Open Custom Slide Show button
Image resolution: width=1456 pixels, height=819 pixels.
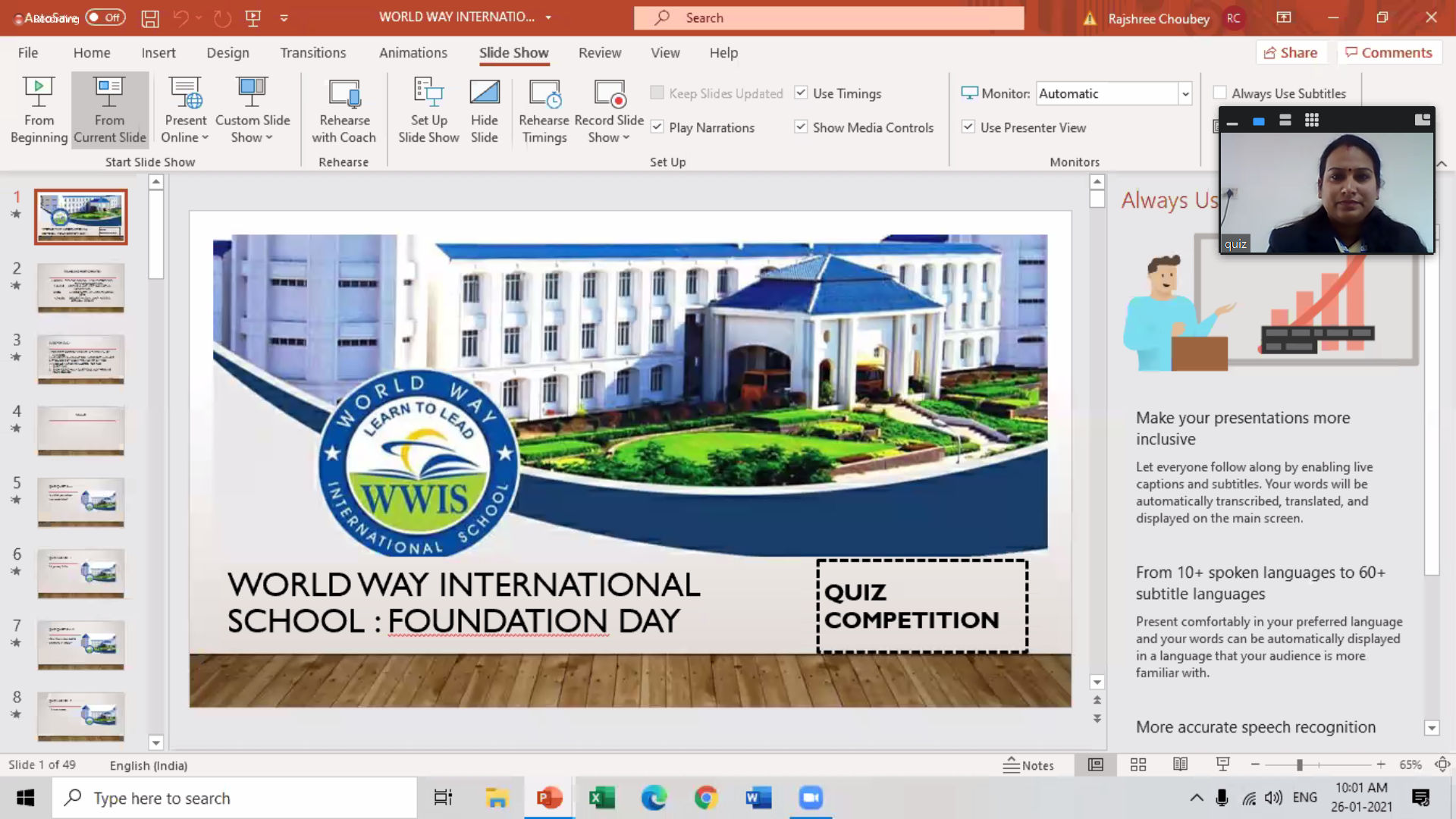(253, 110)
